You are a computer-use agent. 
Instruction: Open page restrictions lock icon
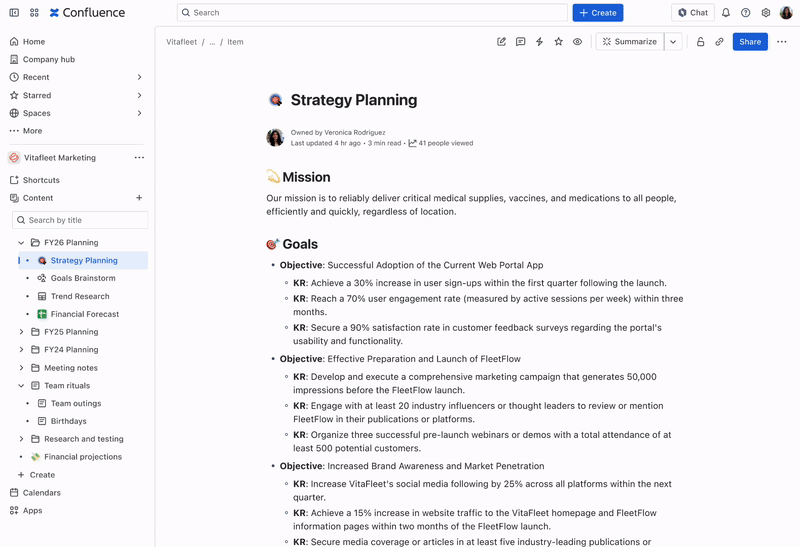point(701,42)
